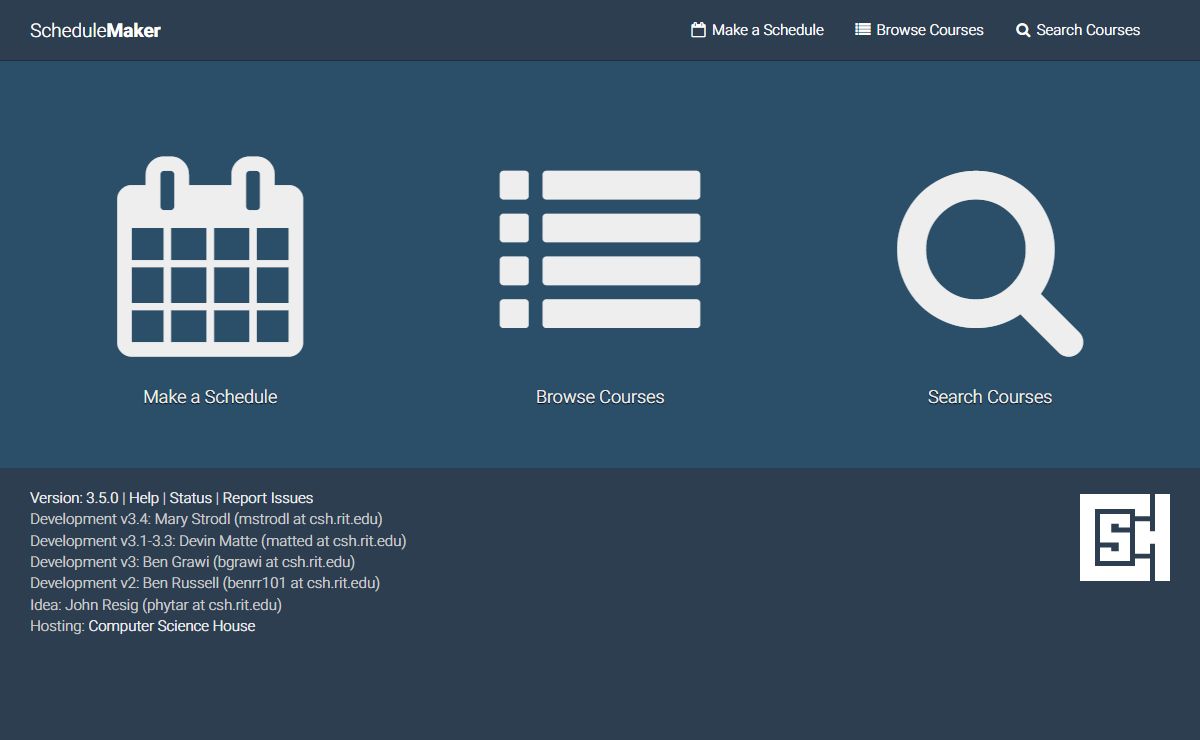Open the Computer Science House hosting link
The width and height of the screenshot is (1200, 740).
172,626
